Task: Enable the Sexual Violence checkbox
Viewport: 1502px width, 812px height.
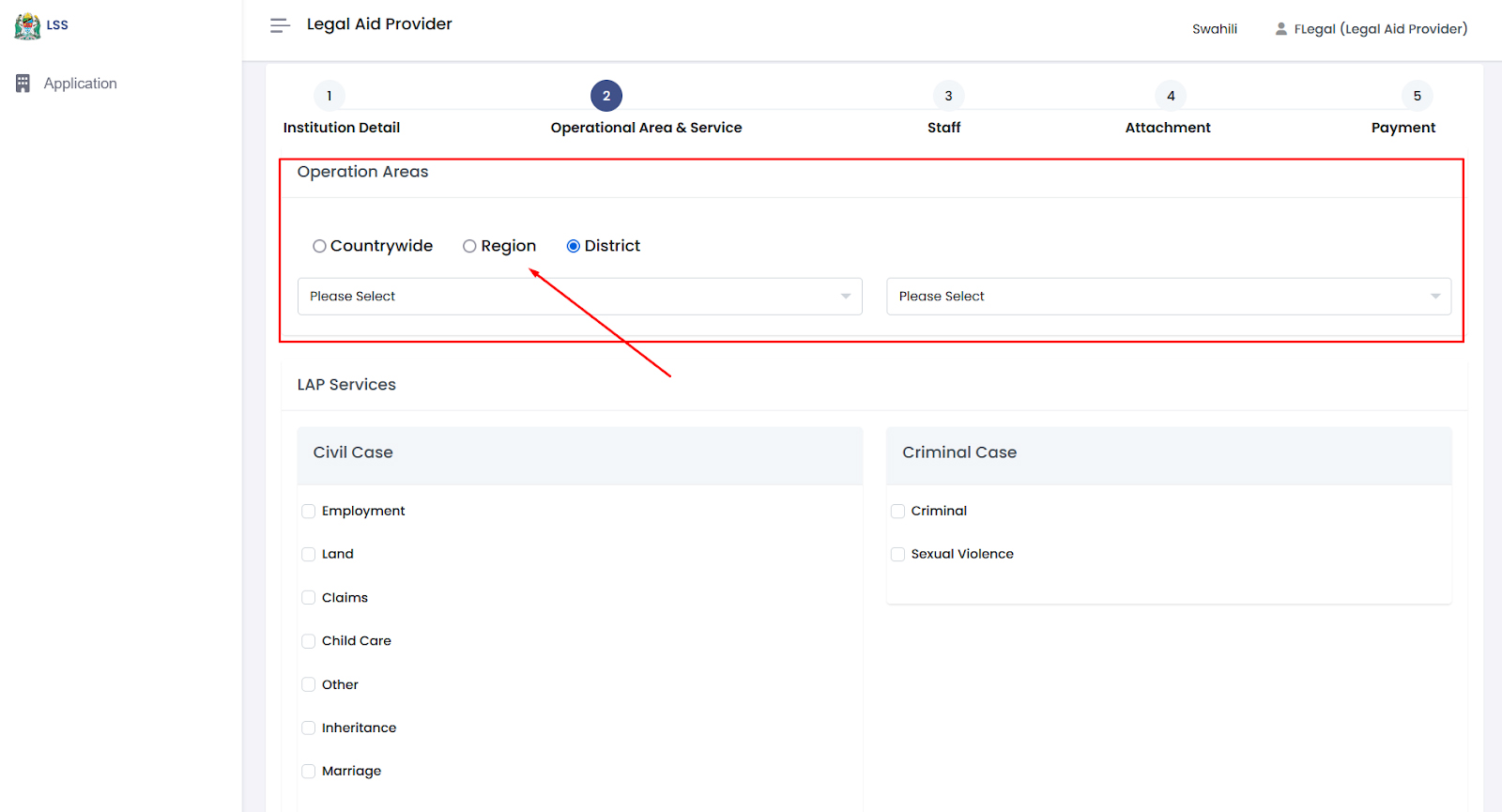Action: coord(897,555)
